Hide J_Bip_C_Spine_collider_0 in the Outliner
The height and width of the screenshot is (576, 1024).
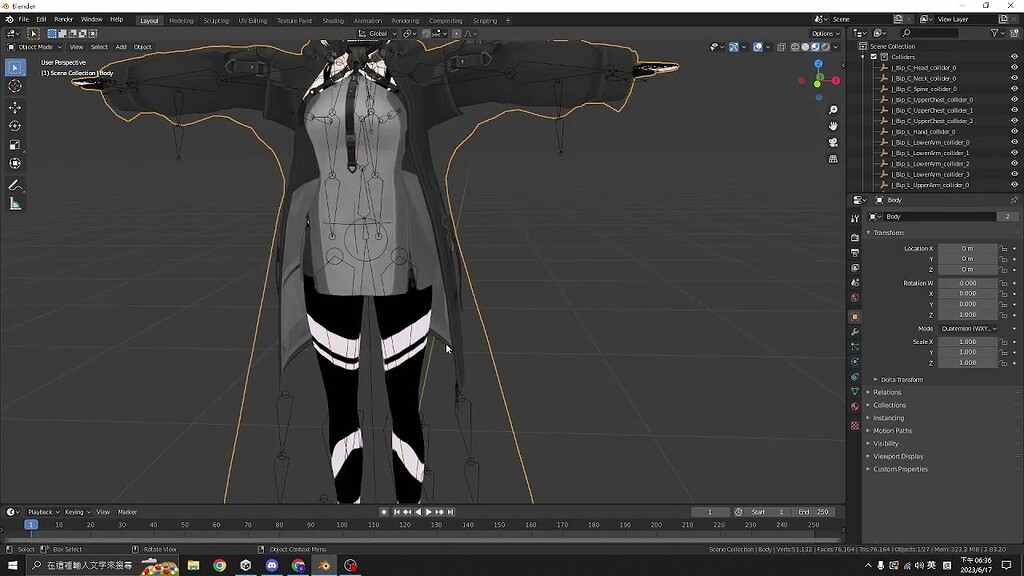(1014, 89)
